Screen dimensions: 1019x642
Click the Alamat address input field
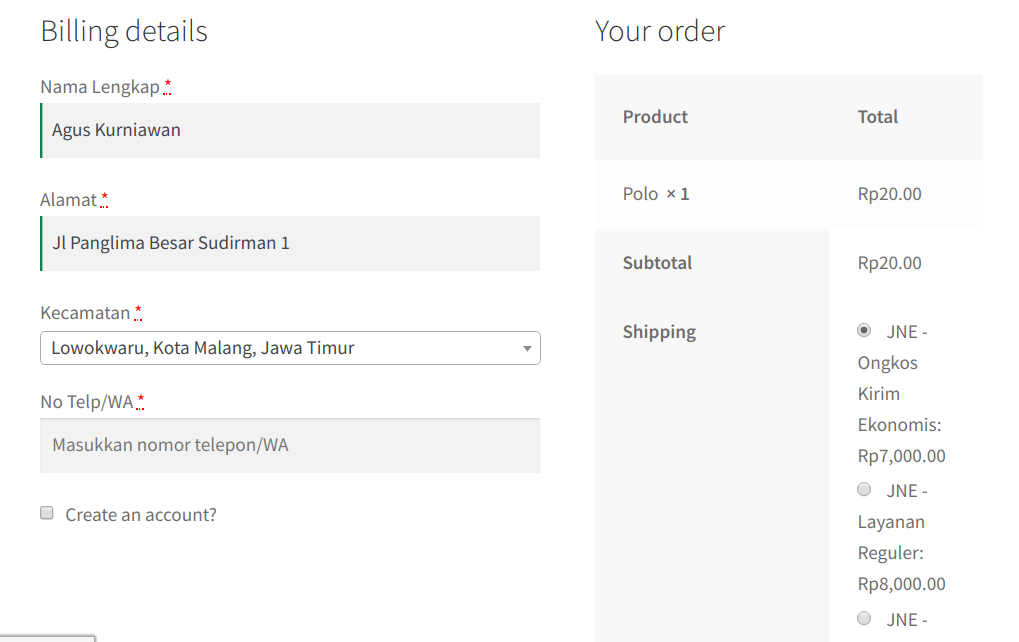(290, 243)
